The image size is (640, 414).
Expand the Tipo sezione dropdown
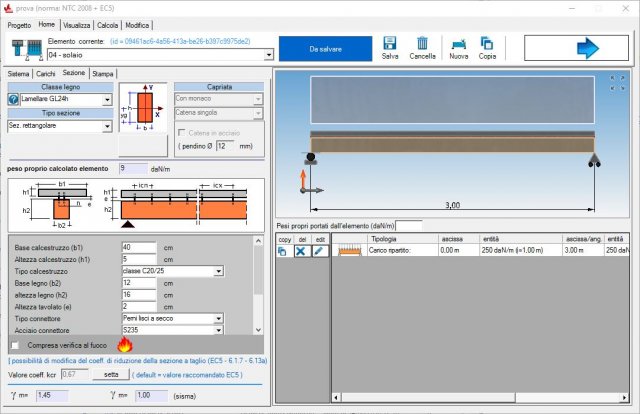107,127
